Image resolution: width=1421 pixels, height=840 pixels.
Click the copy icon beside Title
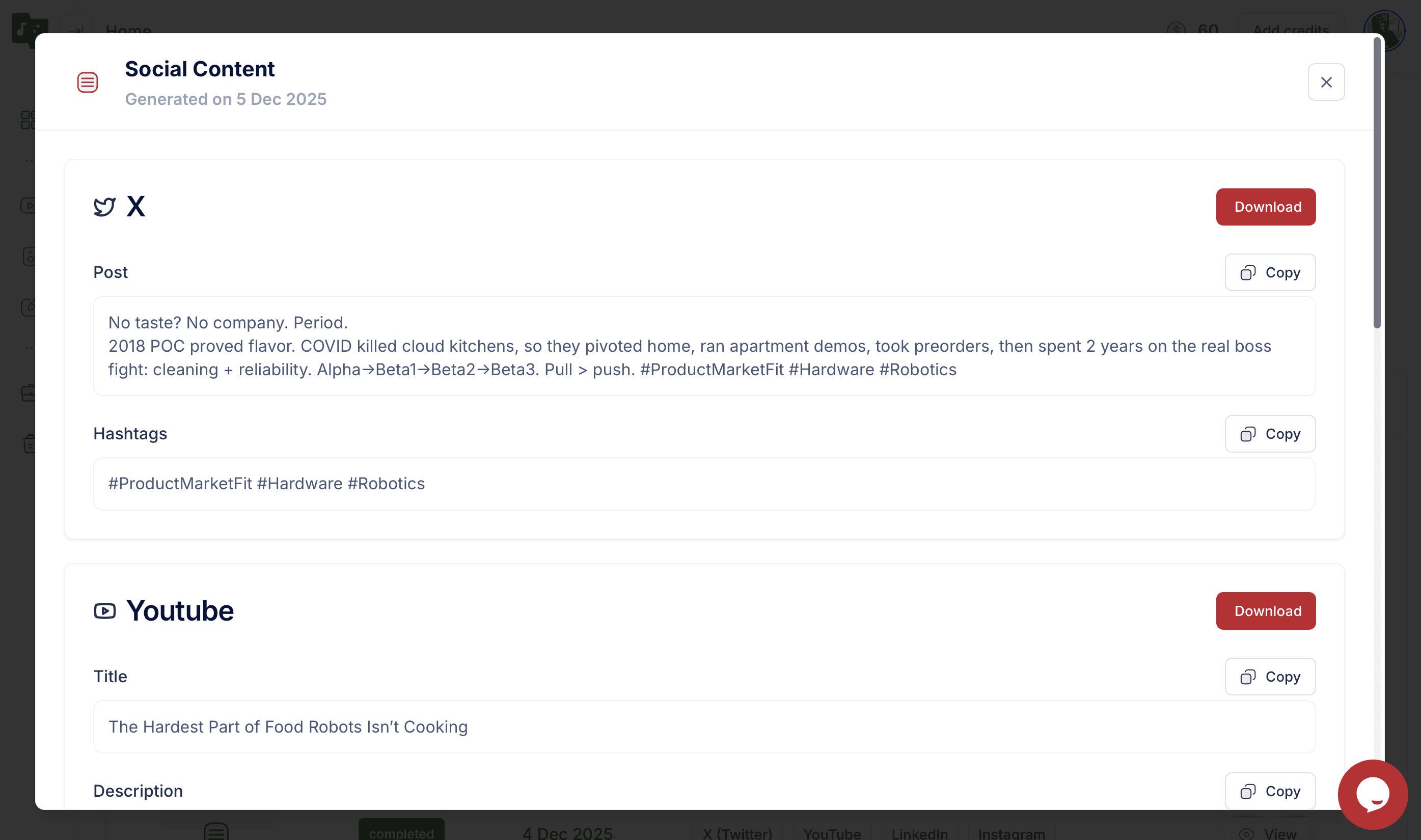point(1247,677)
